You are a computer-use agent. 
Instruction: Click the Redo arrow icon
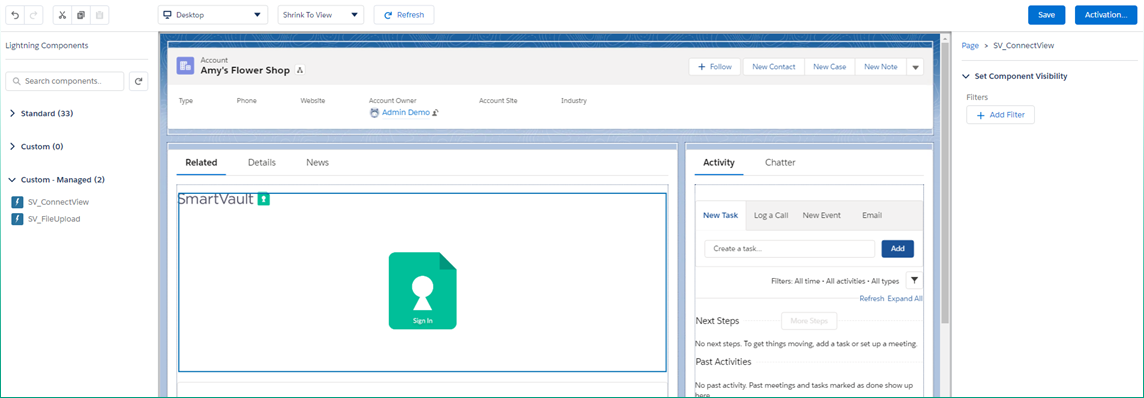[x=34, y=15]
